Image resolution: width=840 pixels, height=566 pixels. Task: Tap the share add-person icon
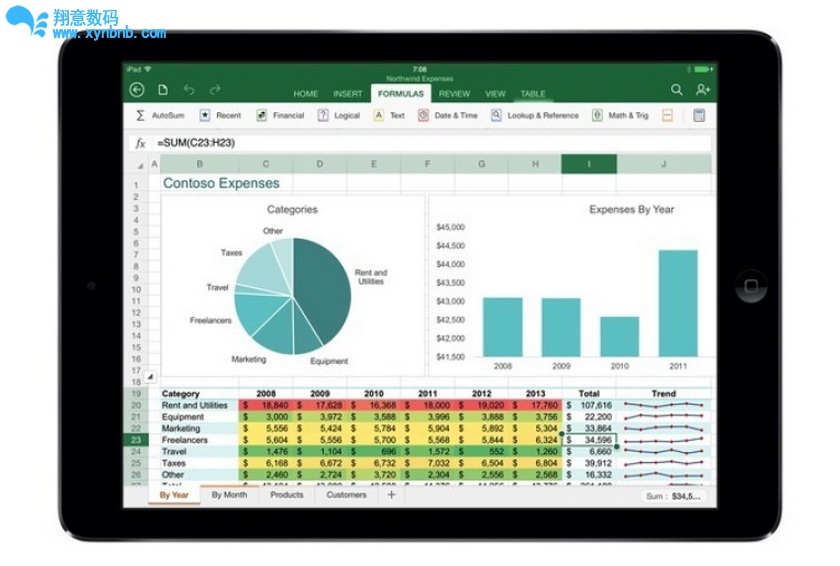[702, 90]
